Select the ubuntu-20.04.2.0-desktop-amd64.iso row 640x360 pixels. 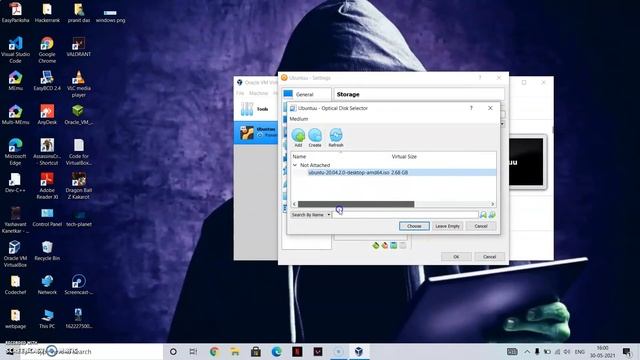click(x=393, y=173)
